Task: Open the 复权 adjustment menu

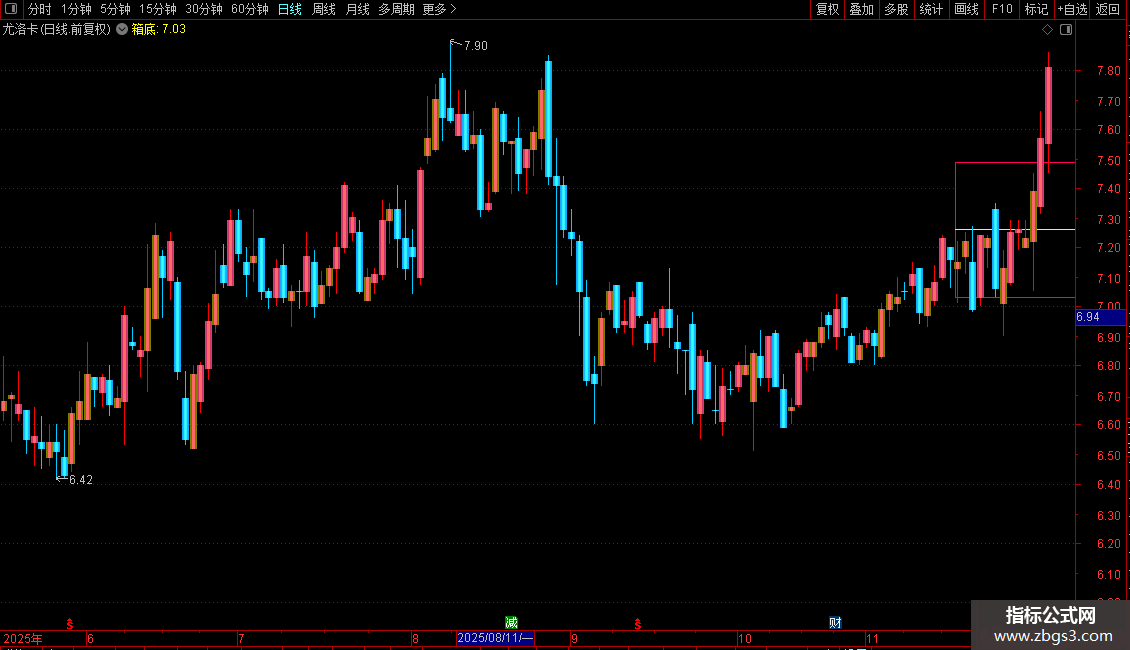Action: pyautogui.click(x=827, y=9)
